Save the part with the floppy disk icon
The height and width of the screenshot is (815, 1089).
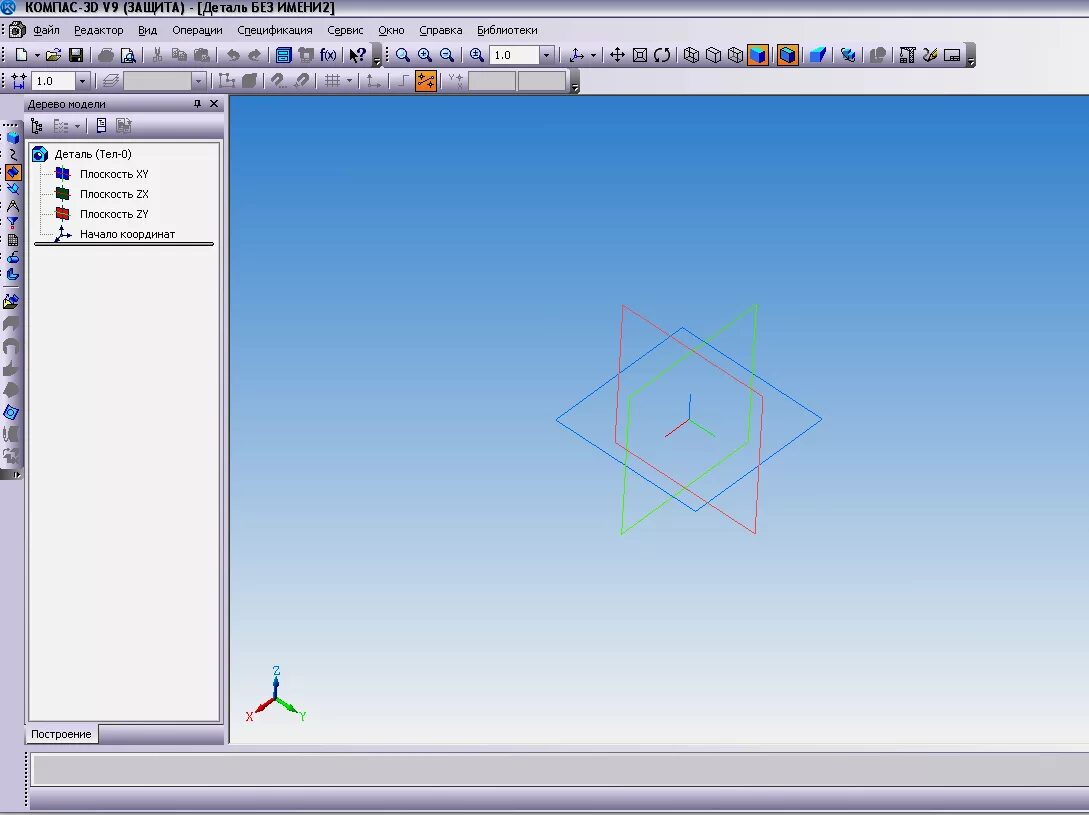tap(76, 55)
